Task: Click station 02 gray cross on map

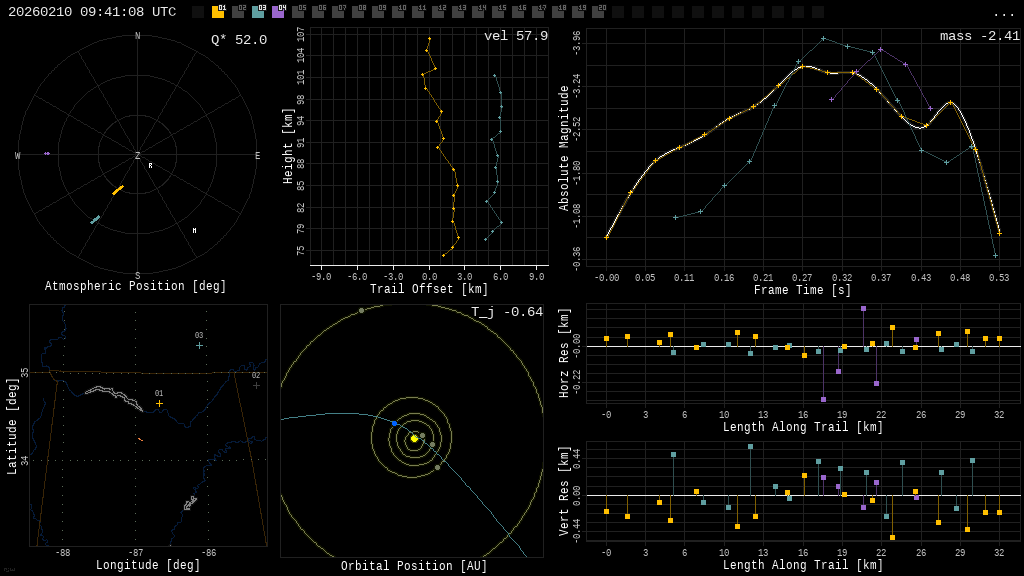Action: pyautogui.click(x=256, y=385)
